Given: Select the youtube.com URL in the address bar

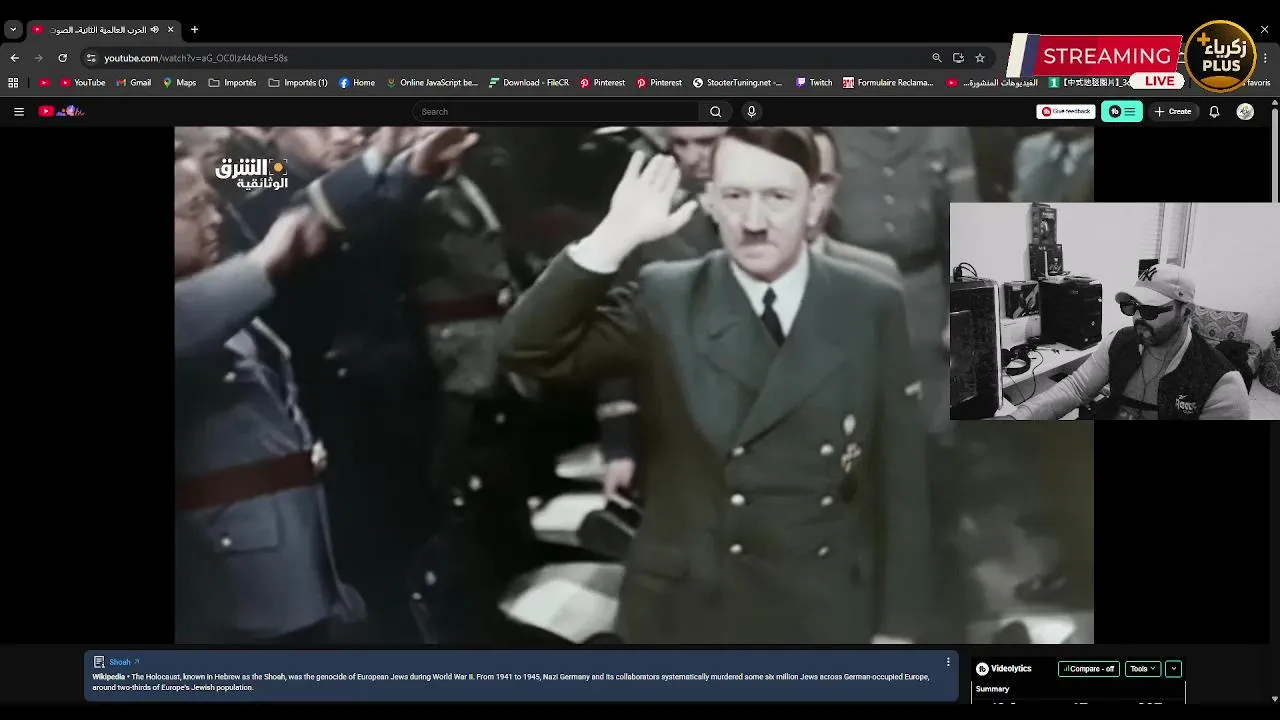Looking at the screenshot, I should click(196, 58).
